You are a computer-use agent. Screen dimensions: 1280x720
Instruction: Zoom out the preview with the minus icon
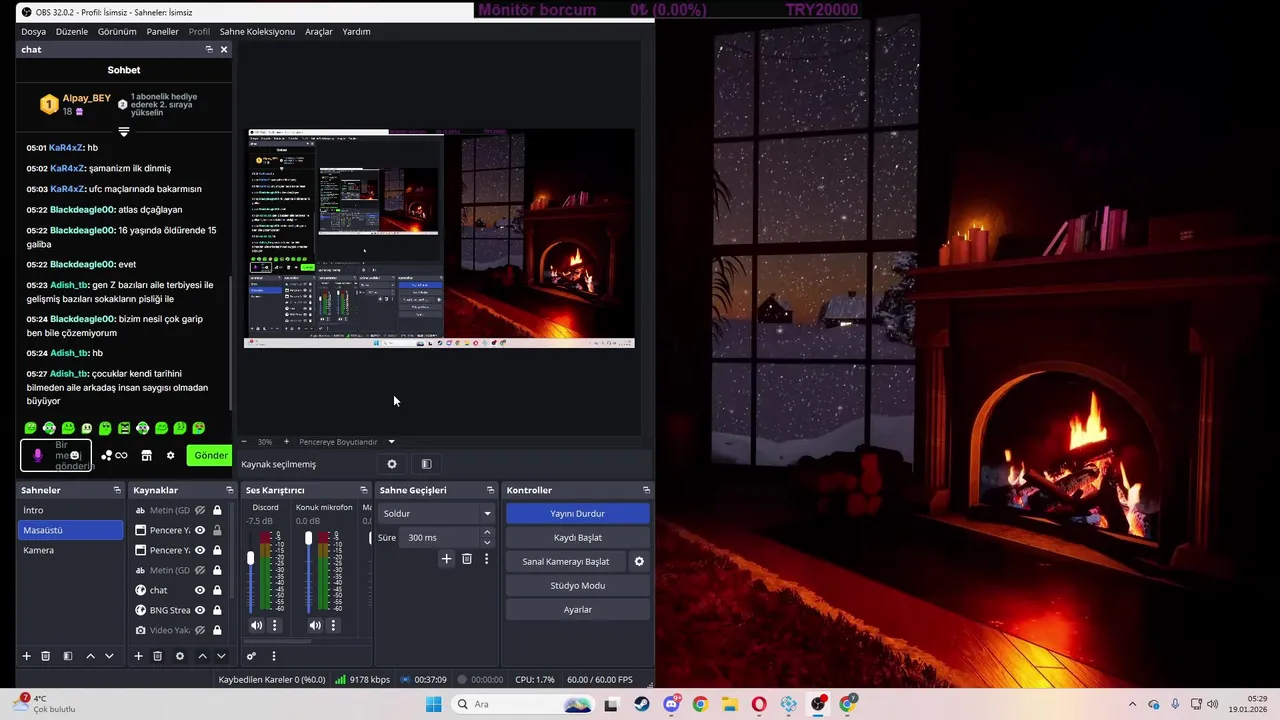(x=244, y=441)
